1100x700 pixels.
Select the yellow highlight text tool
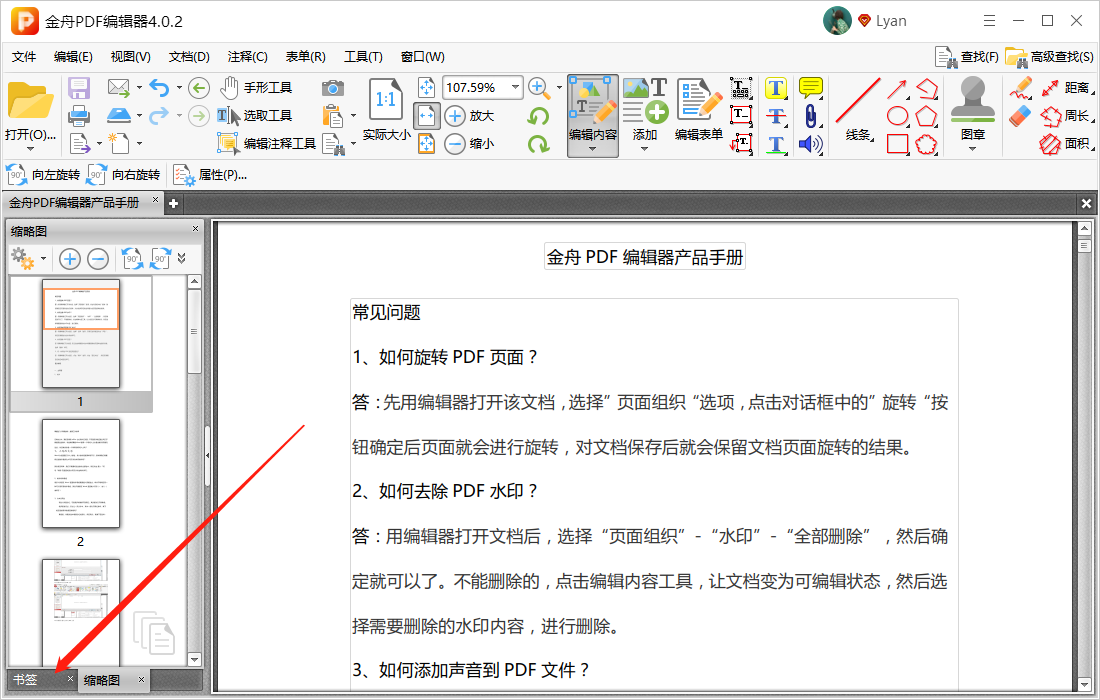[775, 88]
